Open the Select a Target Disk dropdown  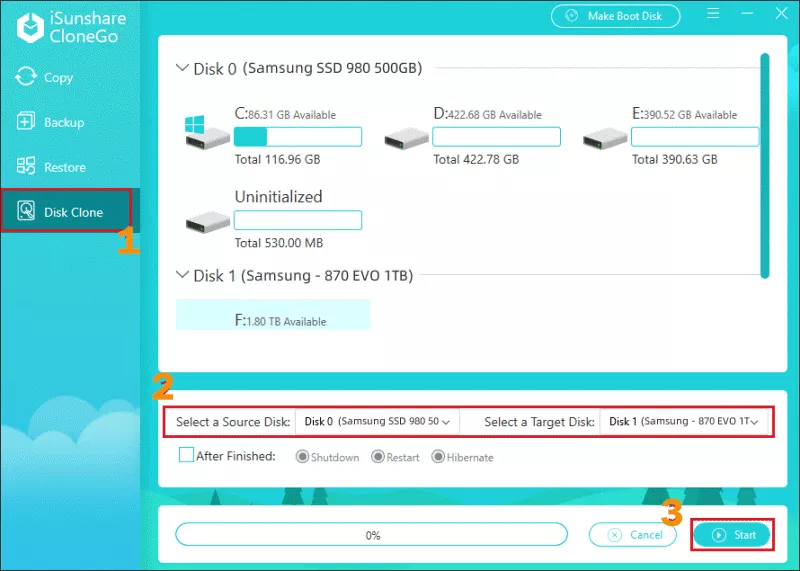pyautogui.click(x=684, y=421)
